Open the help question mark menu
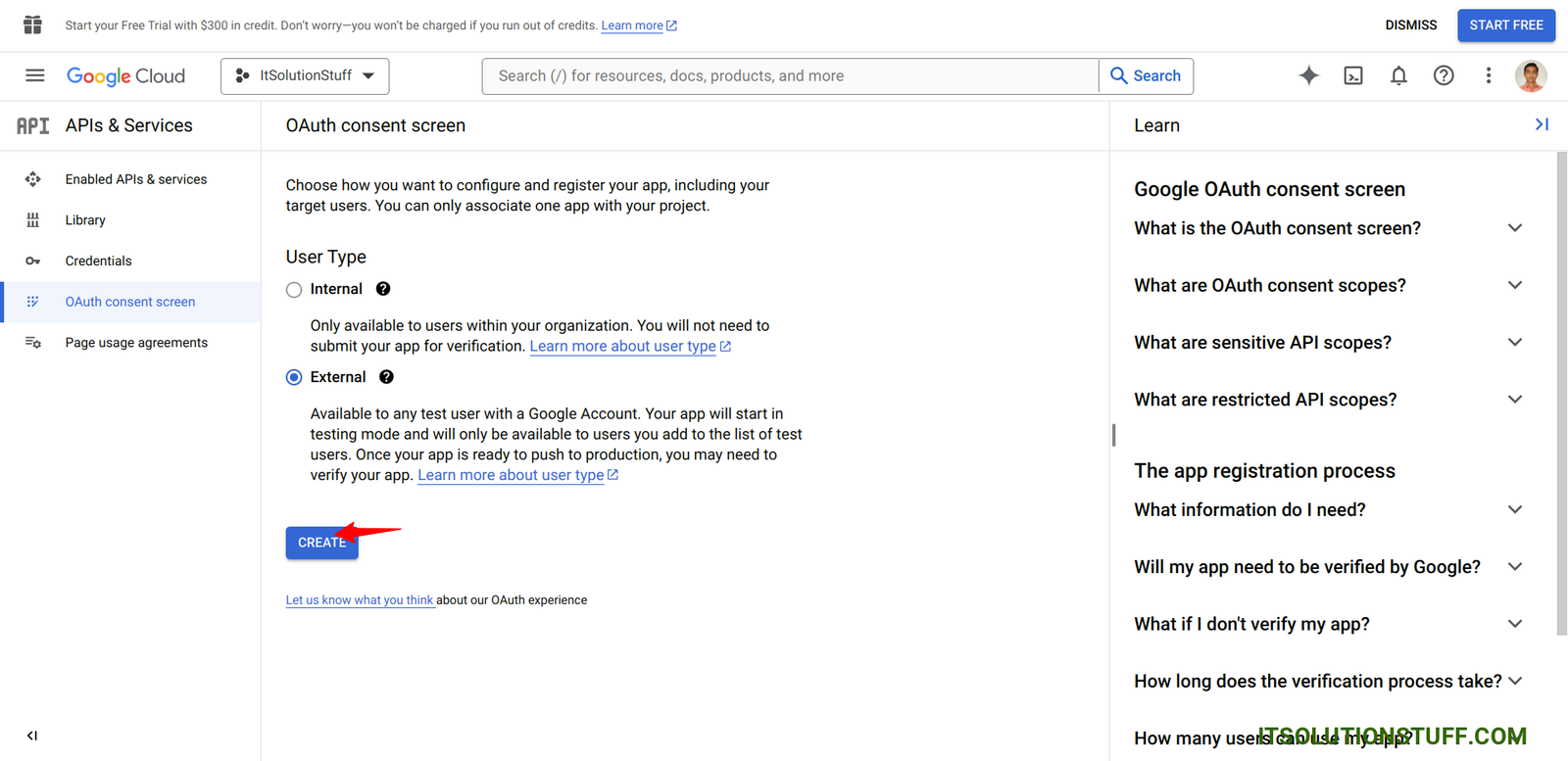The width and height of the screenshot is (1568, 761). tap(1444, 75)
